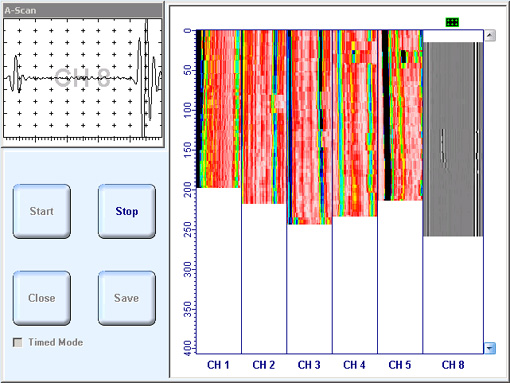
Task: Save the scan with Save button
Action: pos(127,298)
